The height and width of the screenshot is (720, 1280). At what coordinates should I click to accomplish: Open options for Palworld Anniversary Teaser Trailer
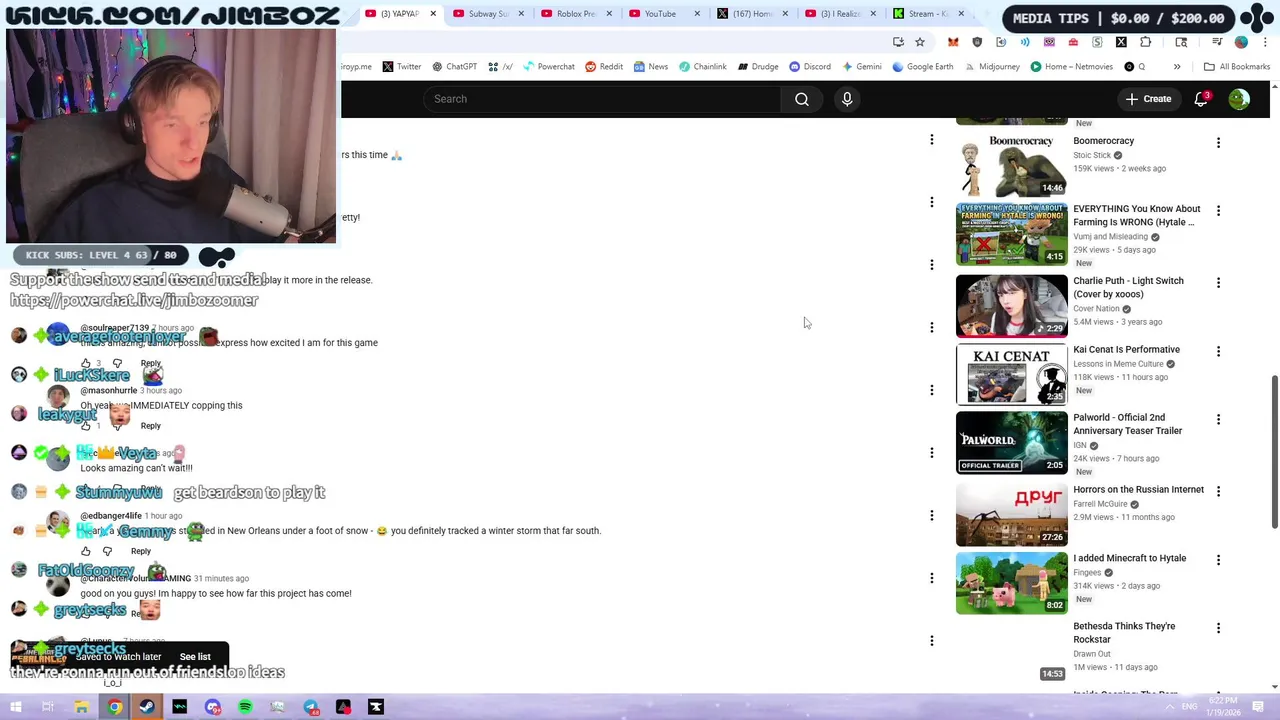pos(1218,420)
